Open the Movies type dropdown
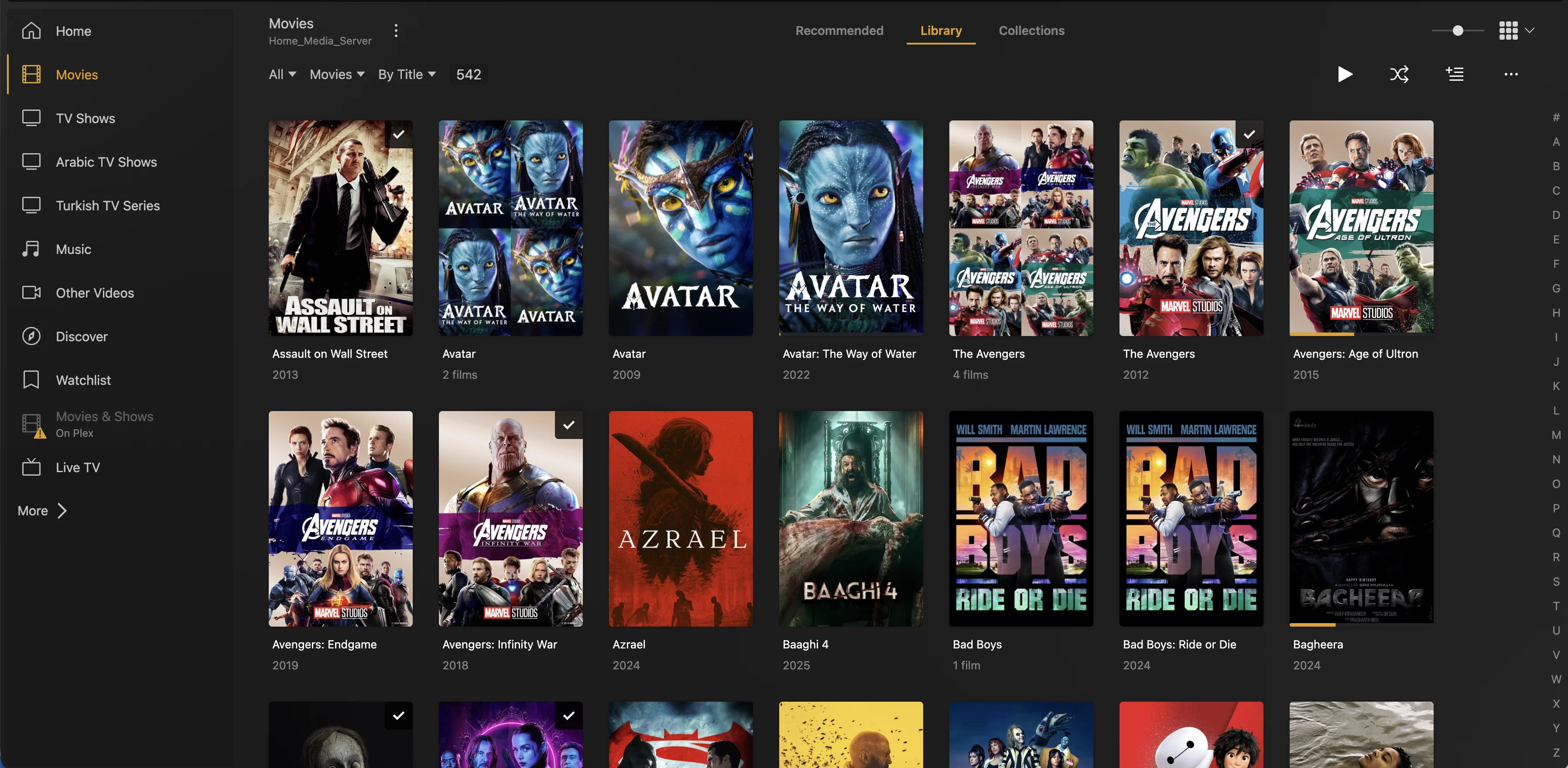Screen dimensions: 1568x768 point(337,74)
